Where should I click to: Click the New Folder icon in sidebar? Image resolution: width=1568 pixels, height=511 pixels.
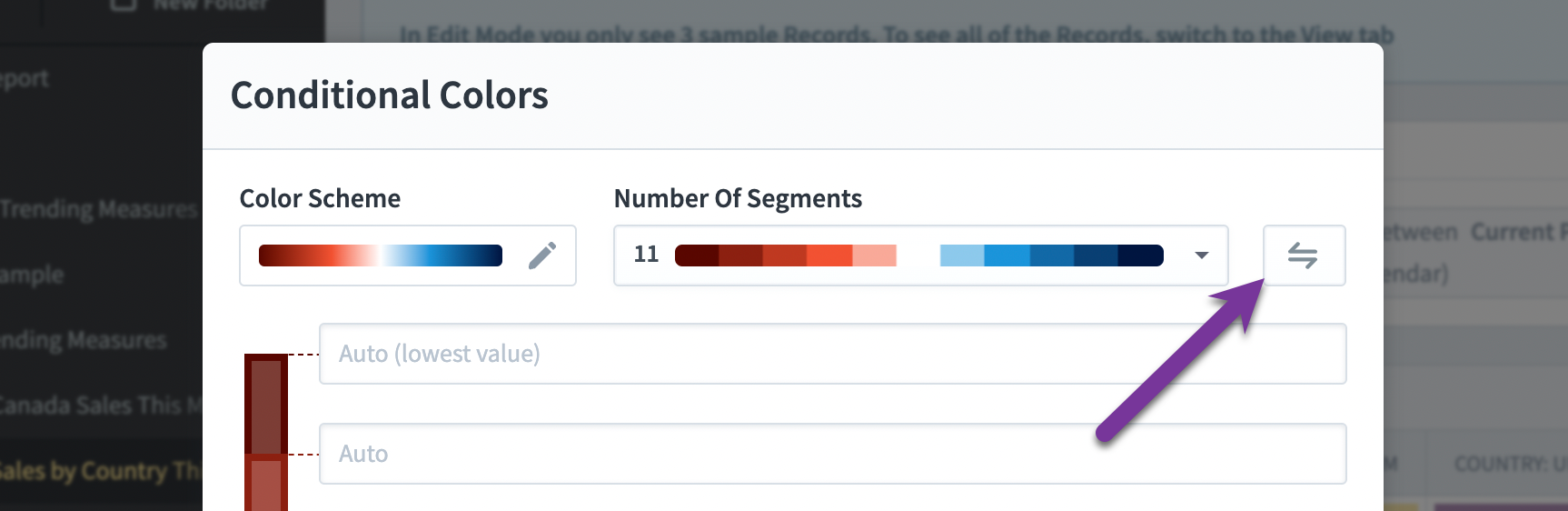[124, 5]
